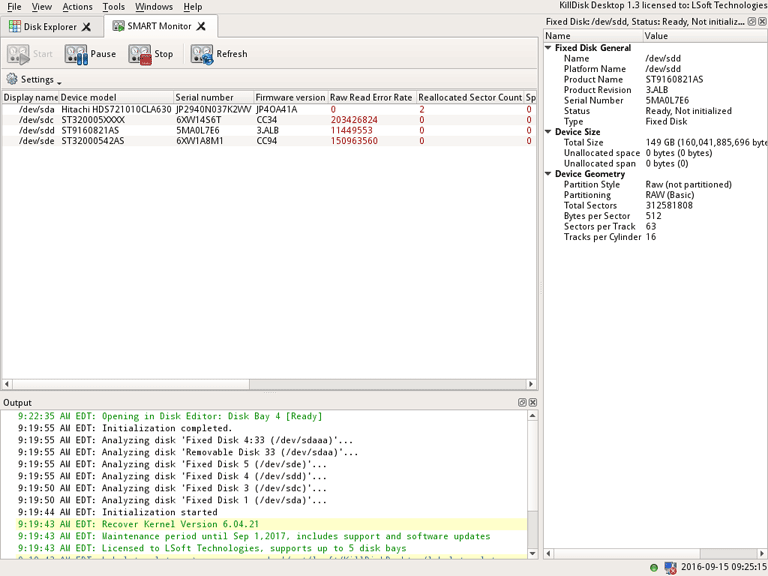This screenshot has height=576, width=768.
Task: Collapse the Device Size section
Action: click(549, 132)
